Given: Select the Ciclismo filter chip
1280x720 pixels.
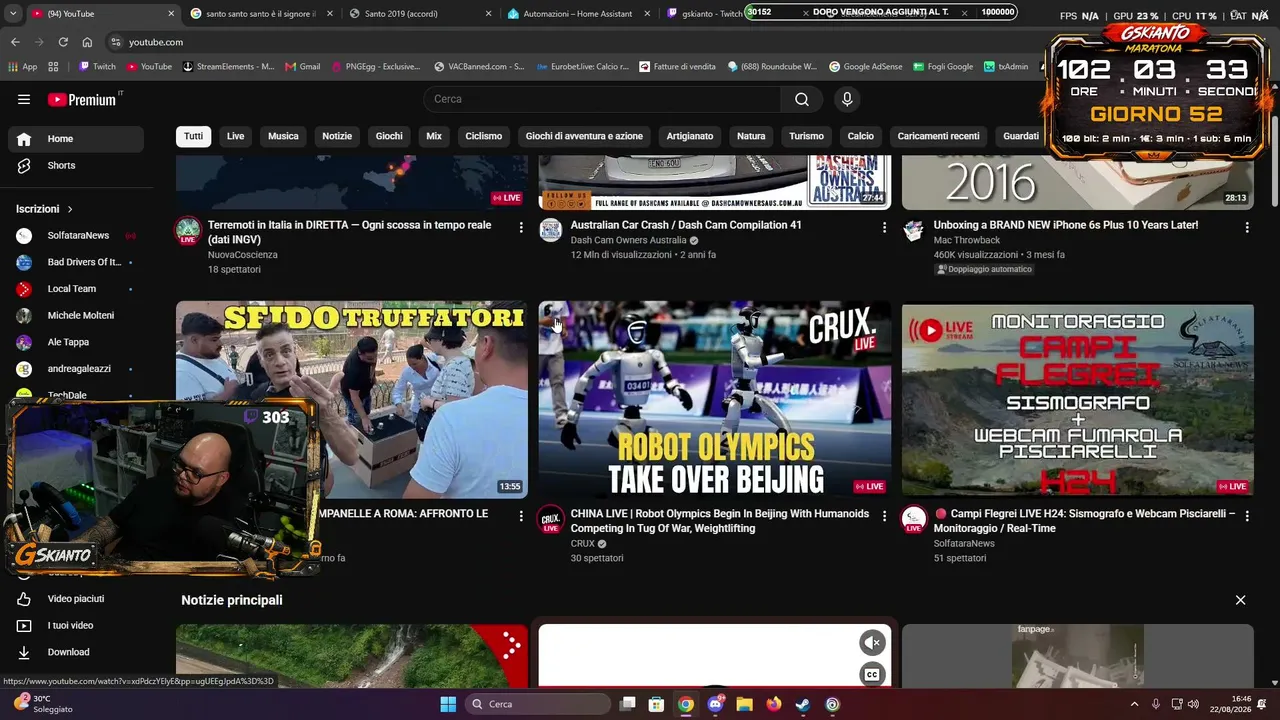Looking at the screenshot, I should tap(484, 136).
